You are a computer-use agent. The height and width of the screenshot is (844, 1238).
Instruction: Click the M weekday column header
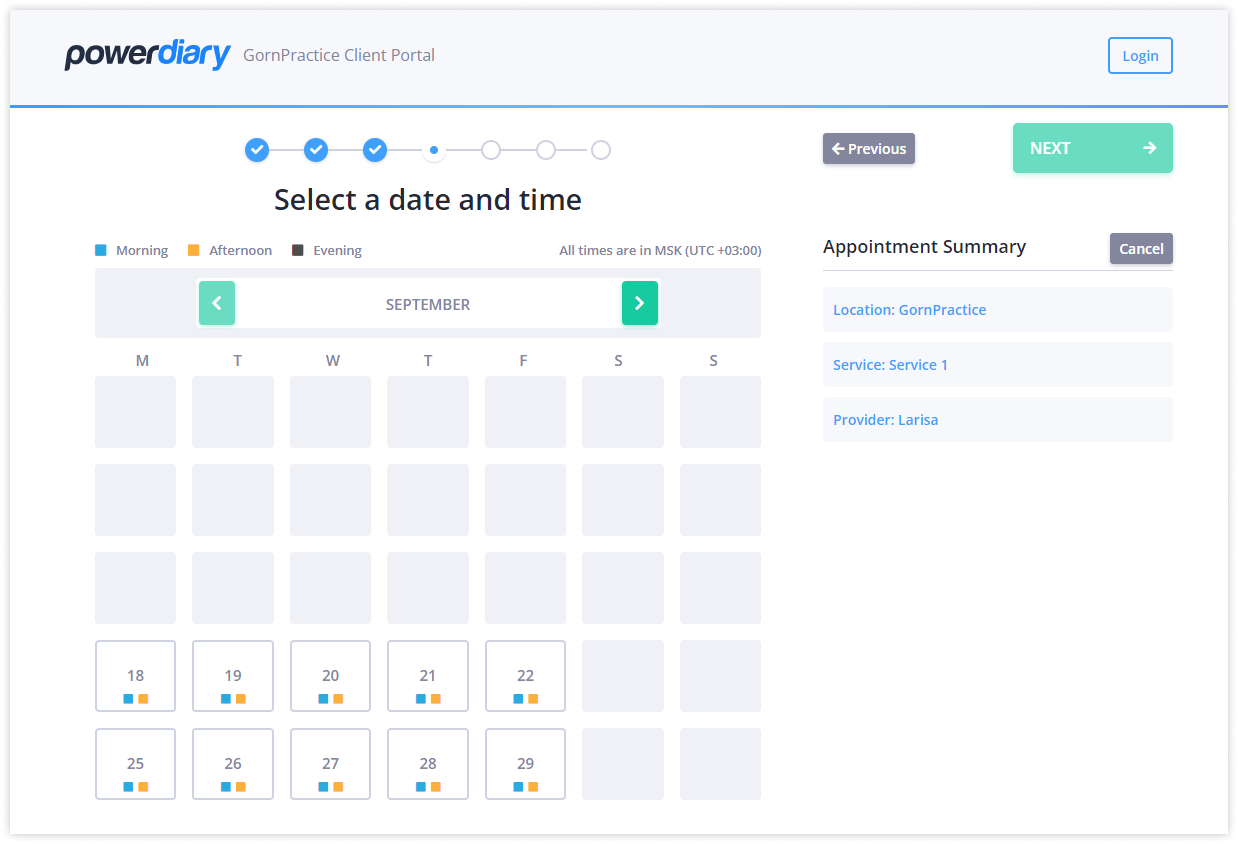(x=142, y=361)
